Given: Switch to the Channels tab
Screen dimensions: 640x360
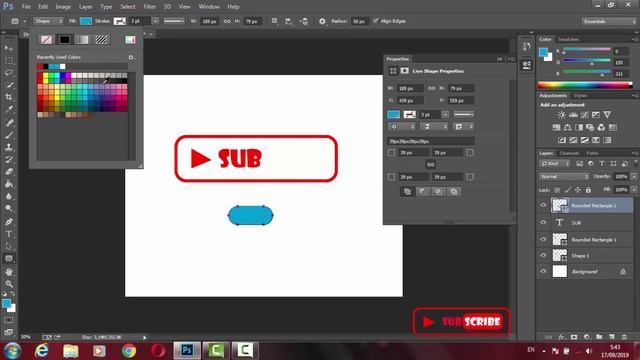Looking at the screenshot, I should click(x=569, y=153).
